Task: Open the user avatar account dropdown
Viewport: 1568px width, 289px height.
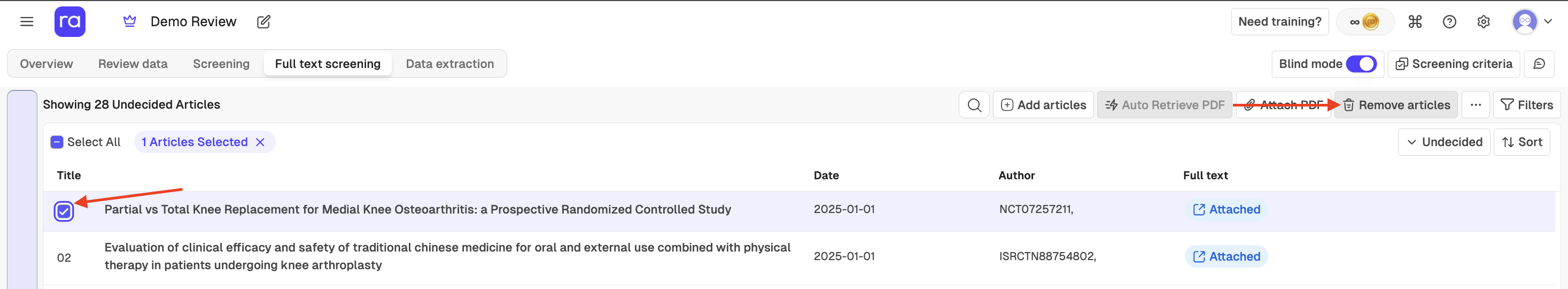Action: coord(1532,22)
